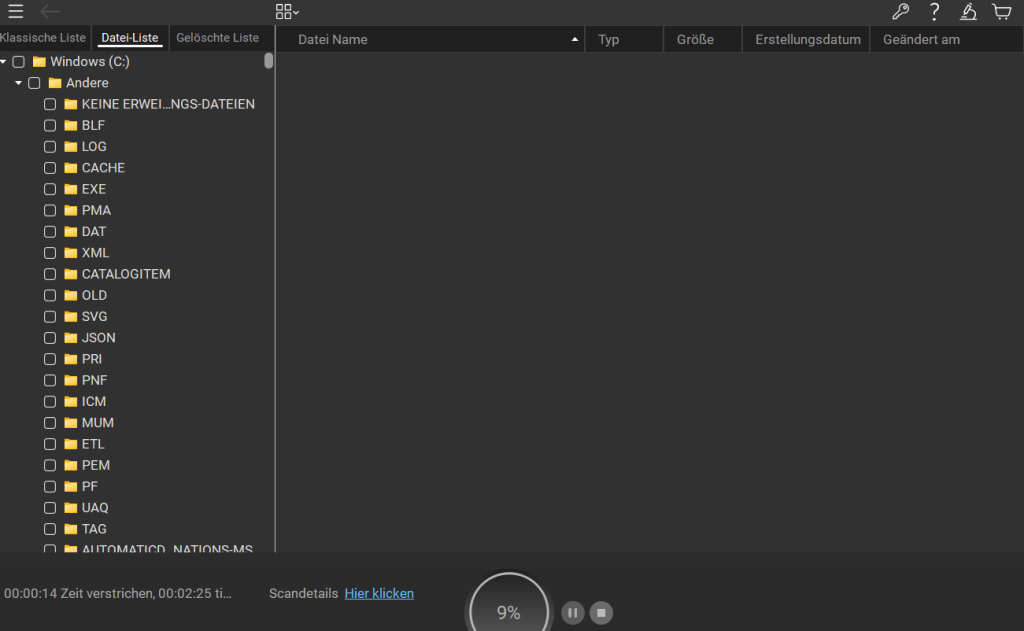Click the CACHE folder icon
1024x631 pixels.
point(70,168)
